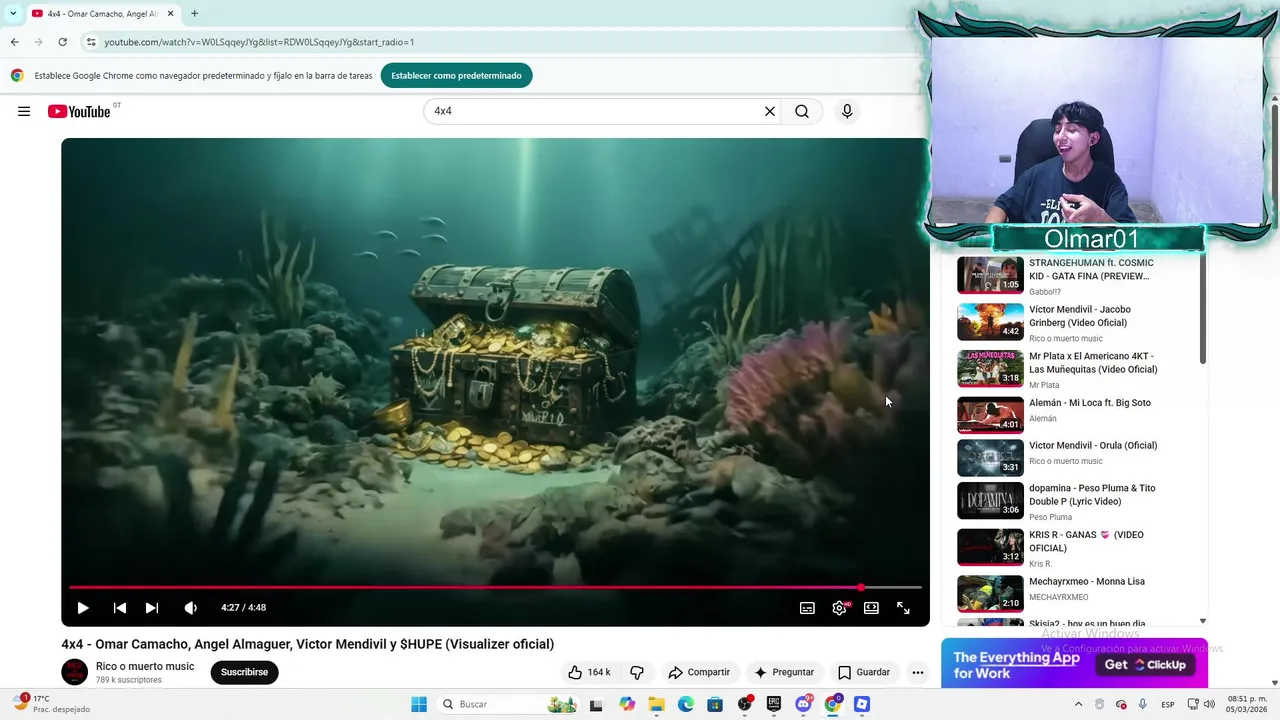Click the ClickUp Get advertisement banner

coord(1074,663)
